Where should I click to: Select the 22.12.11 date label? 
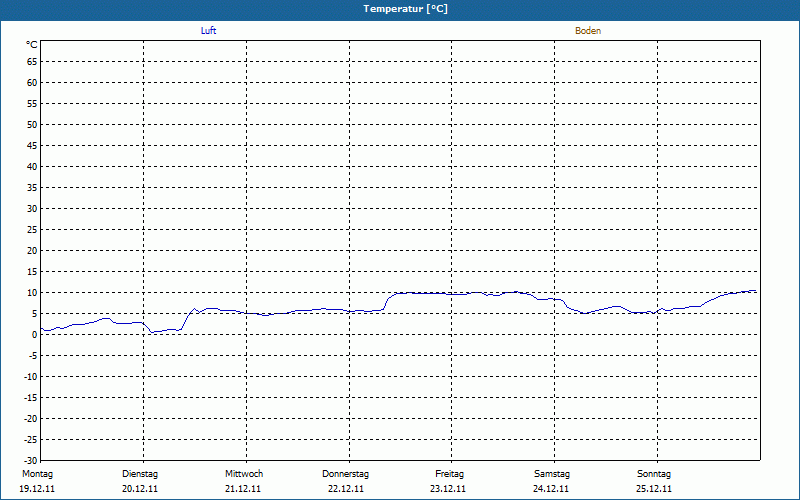(x=346, y=489)
